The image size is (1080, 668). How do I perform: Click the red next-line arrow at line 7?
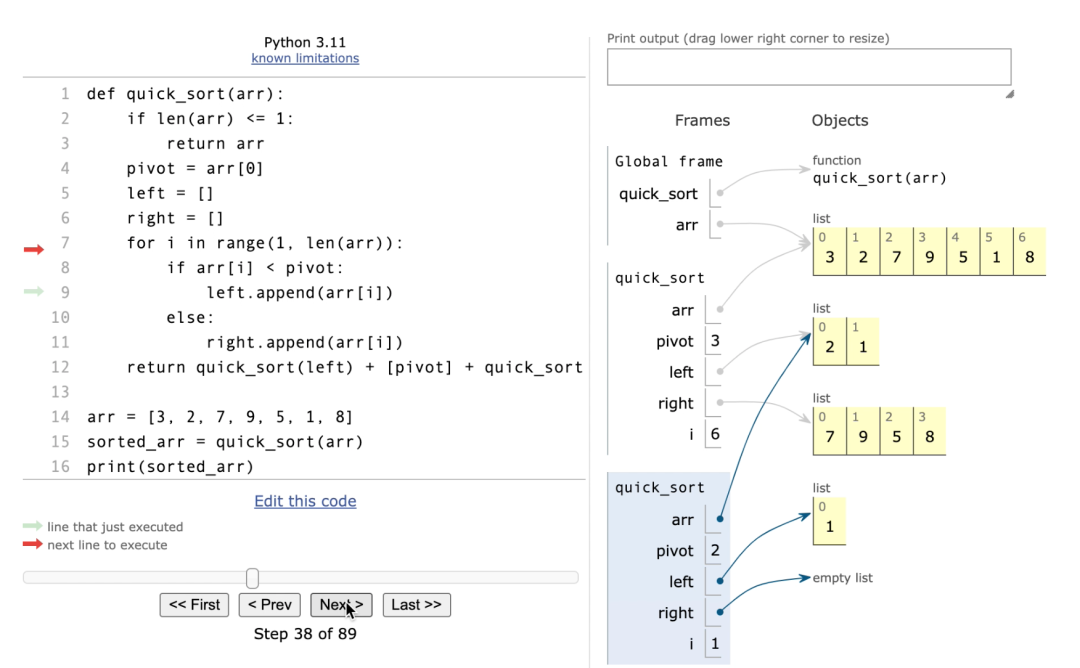pyautogui.click(x=33, y=249)
